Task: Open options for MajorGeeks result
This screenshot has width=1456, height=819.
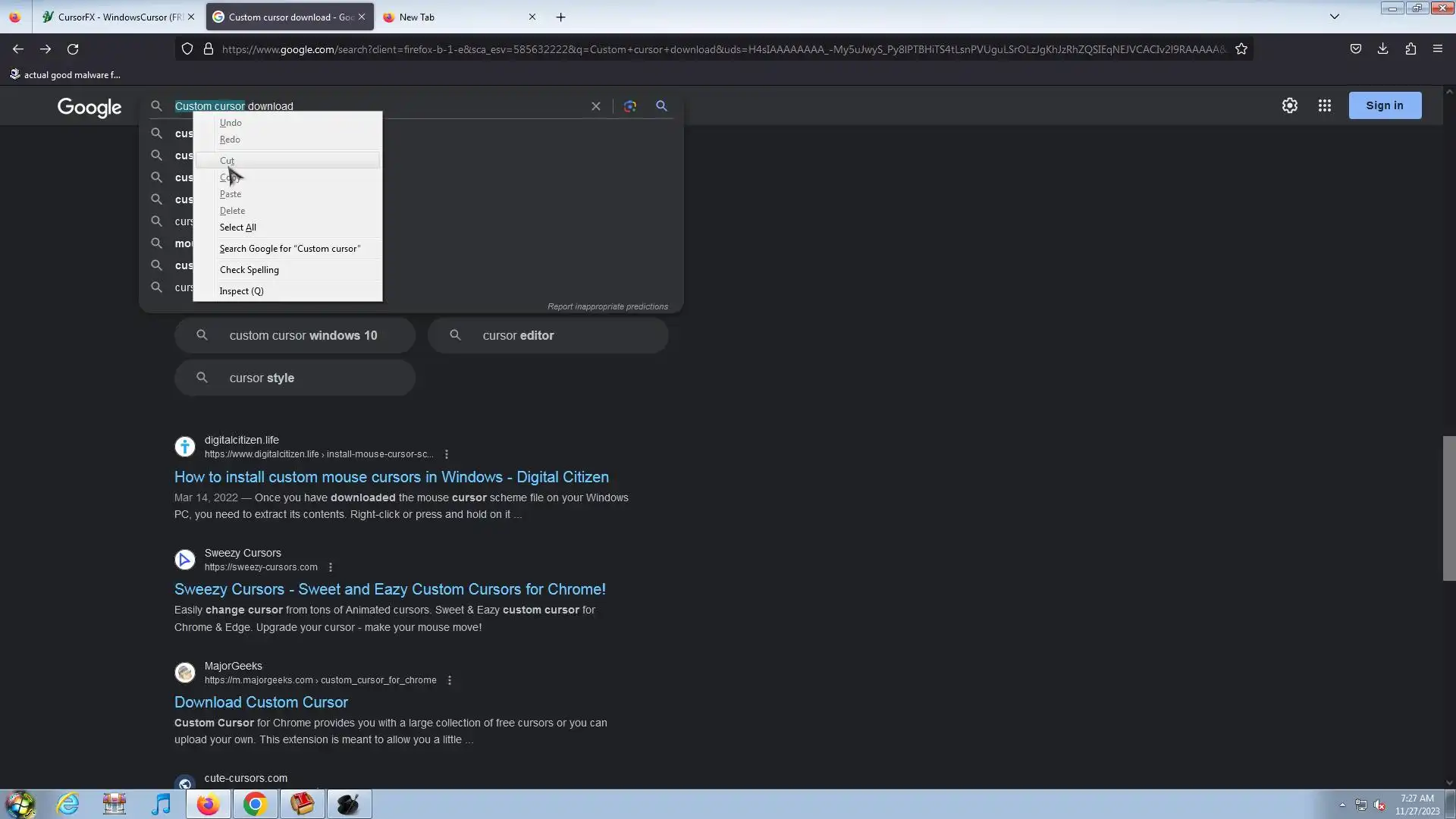Action: click(x=450, y=680)
